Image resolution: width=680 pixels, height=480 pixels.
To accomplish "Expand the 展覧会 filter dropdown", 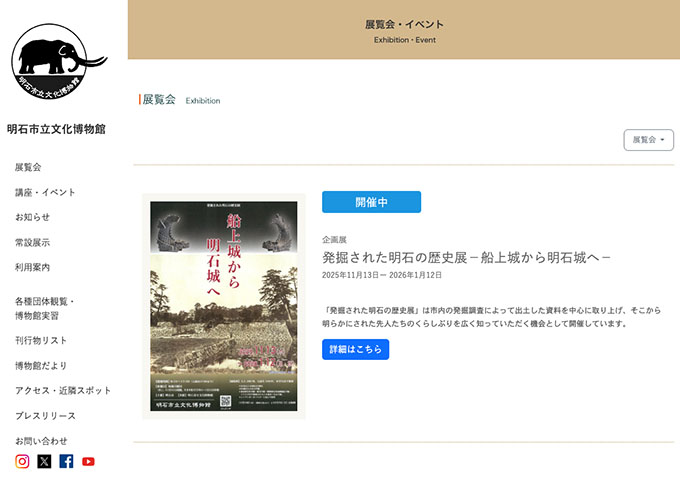I will 648,140.
